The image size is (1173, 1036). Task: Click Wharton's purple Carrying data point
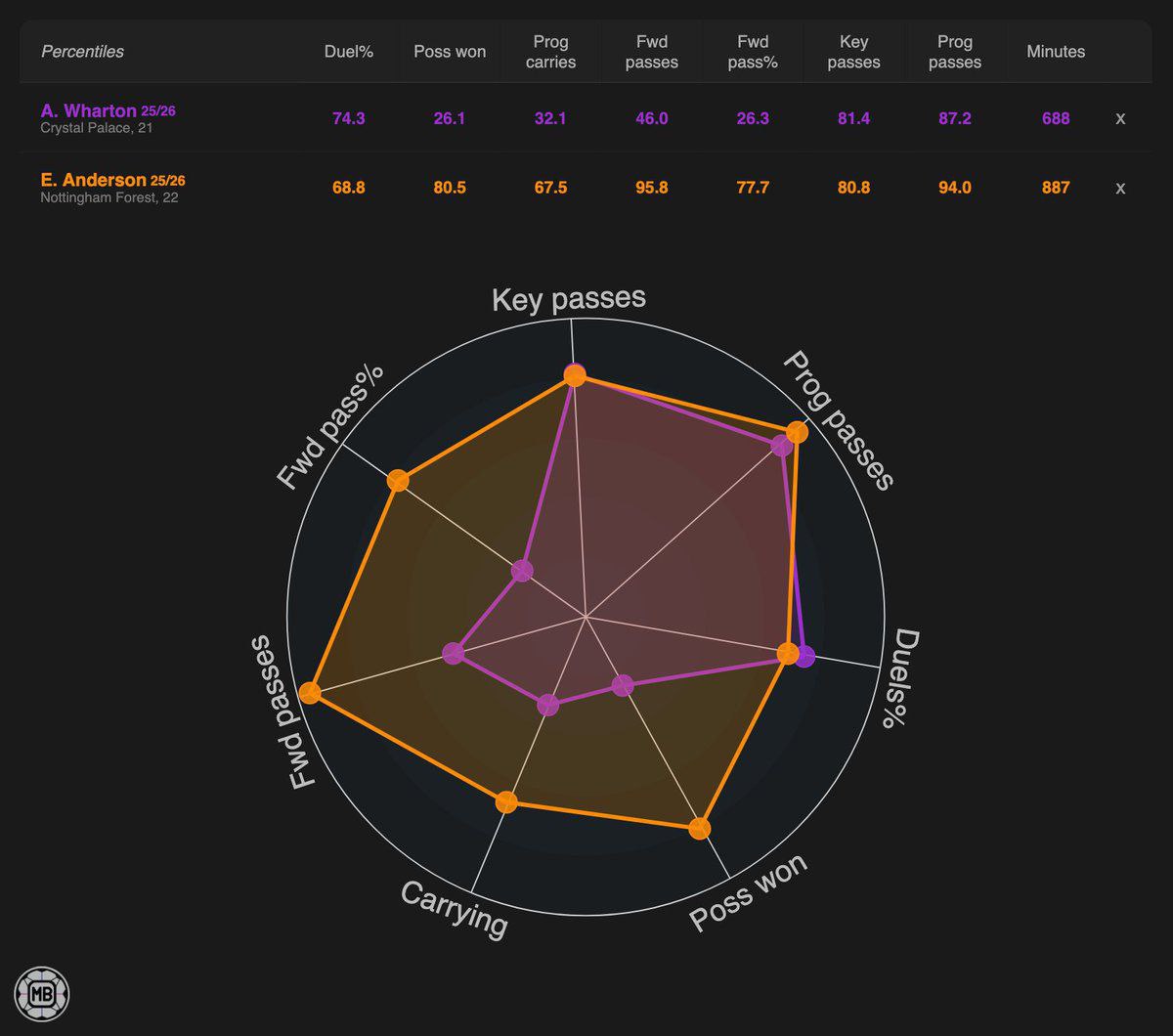click(x=547, y=705)
